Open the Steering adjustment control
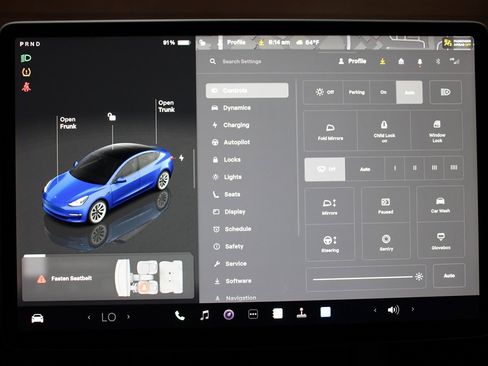The width and height of the screenshot is (488, 366). (330, 243)
